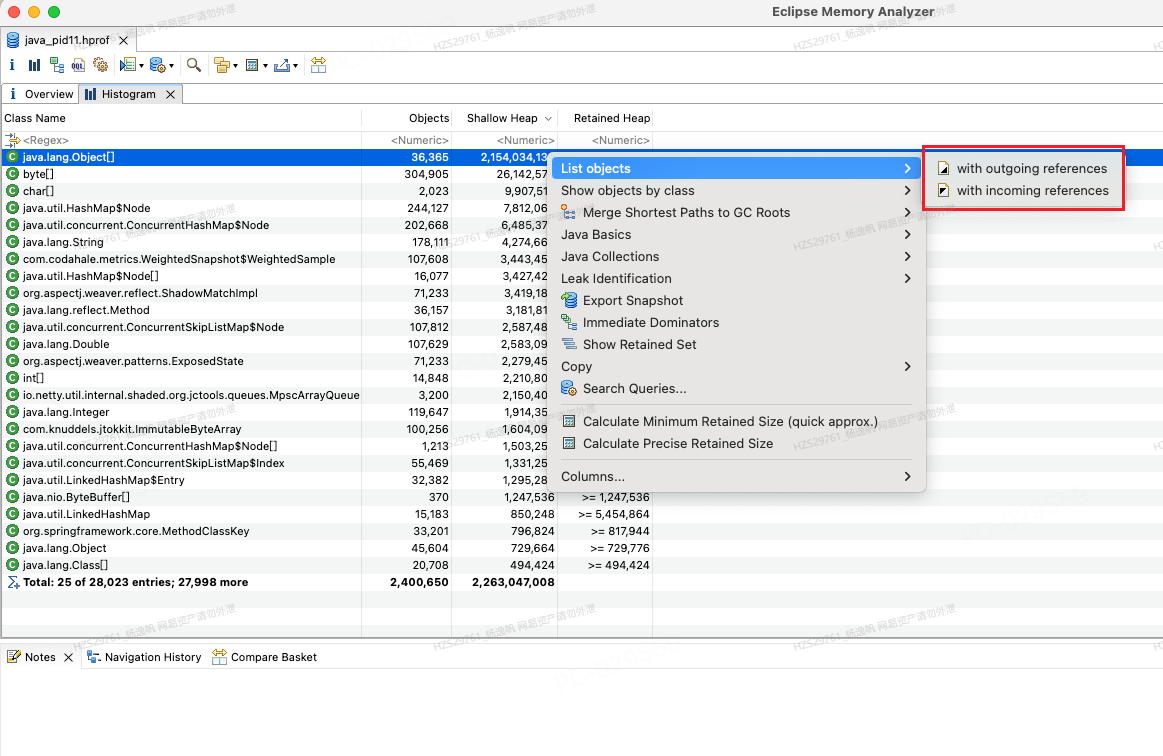This screenshot has height=756, width=1163.
Task: Choose Merge Shortest Paths to GC Roots
Action: (737, 213)
